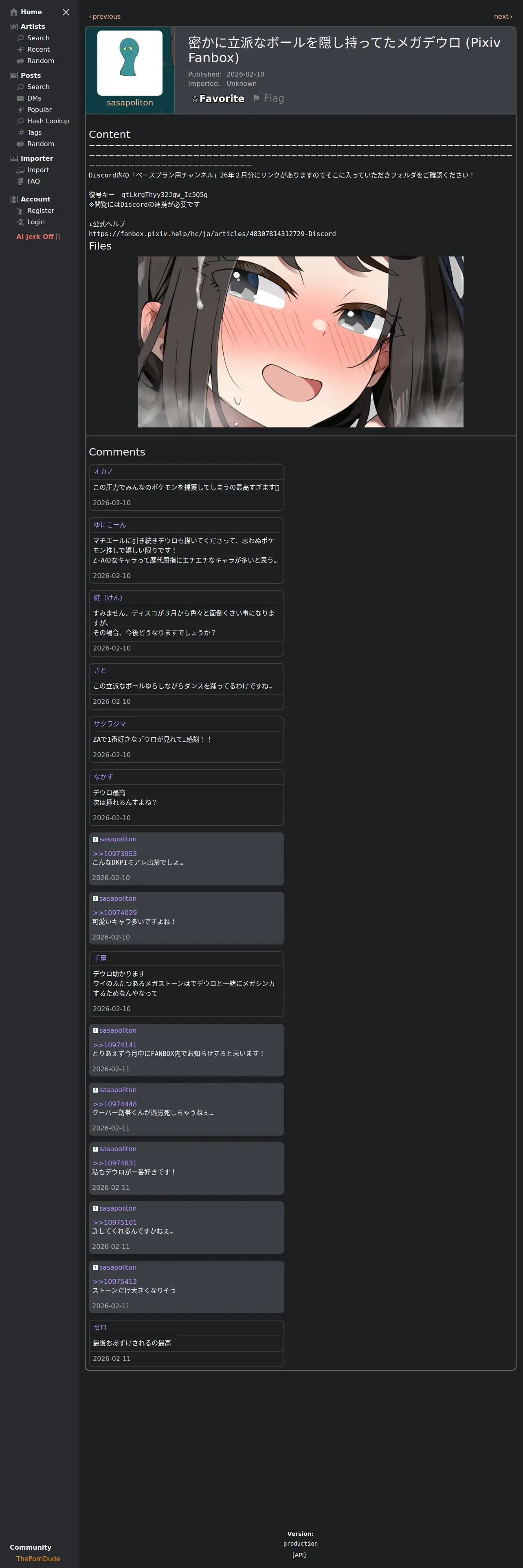Image resolution: width=523 pixels, height=1568 pixels.
Task: Click the magnifier icon beside Posts Search
Action: pos(21,87)
